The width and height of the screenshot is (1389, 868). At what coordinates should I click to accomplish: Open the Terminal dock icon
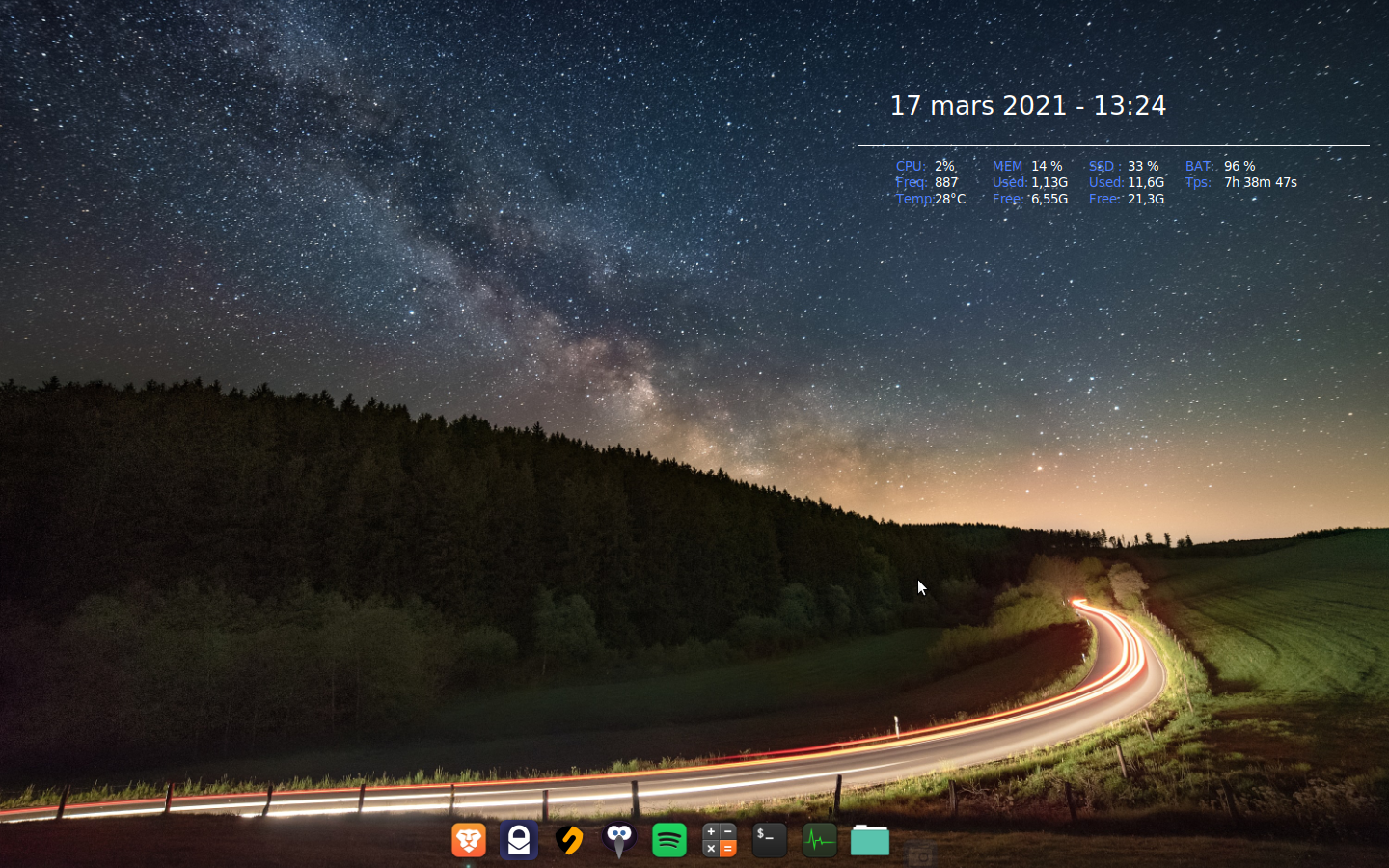(770, 840)
